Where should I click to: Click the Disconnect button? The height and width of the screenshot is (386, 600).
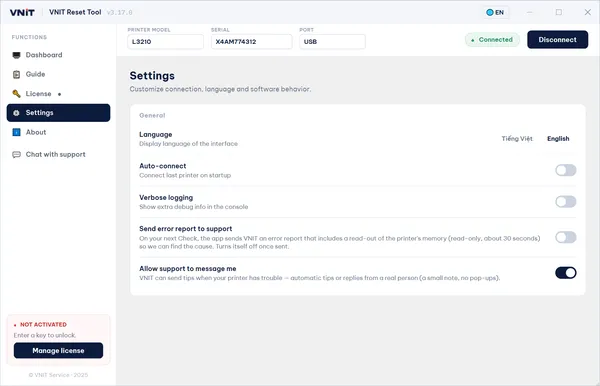click(558, 40)
